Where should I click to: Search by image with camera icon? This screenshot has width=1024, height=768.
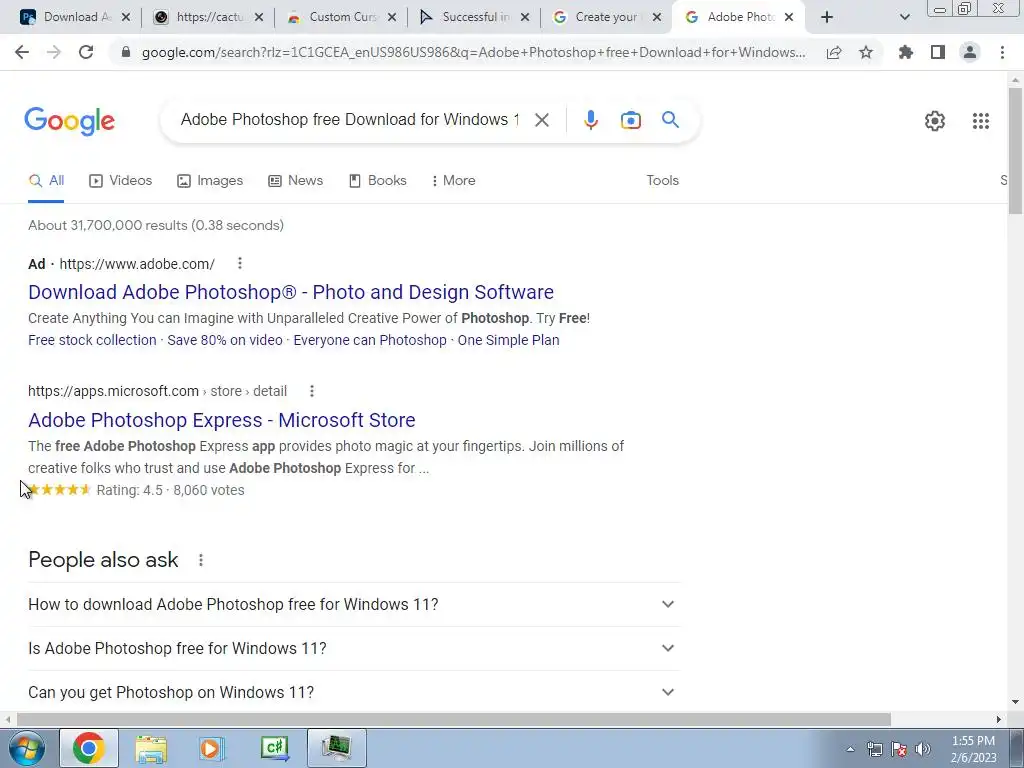click(630, 120)
